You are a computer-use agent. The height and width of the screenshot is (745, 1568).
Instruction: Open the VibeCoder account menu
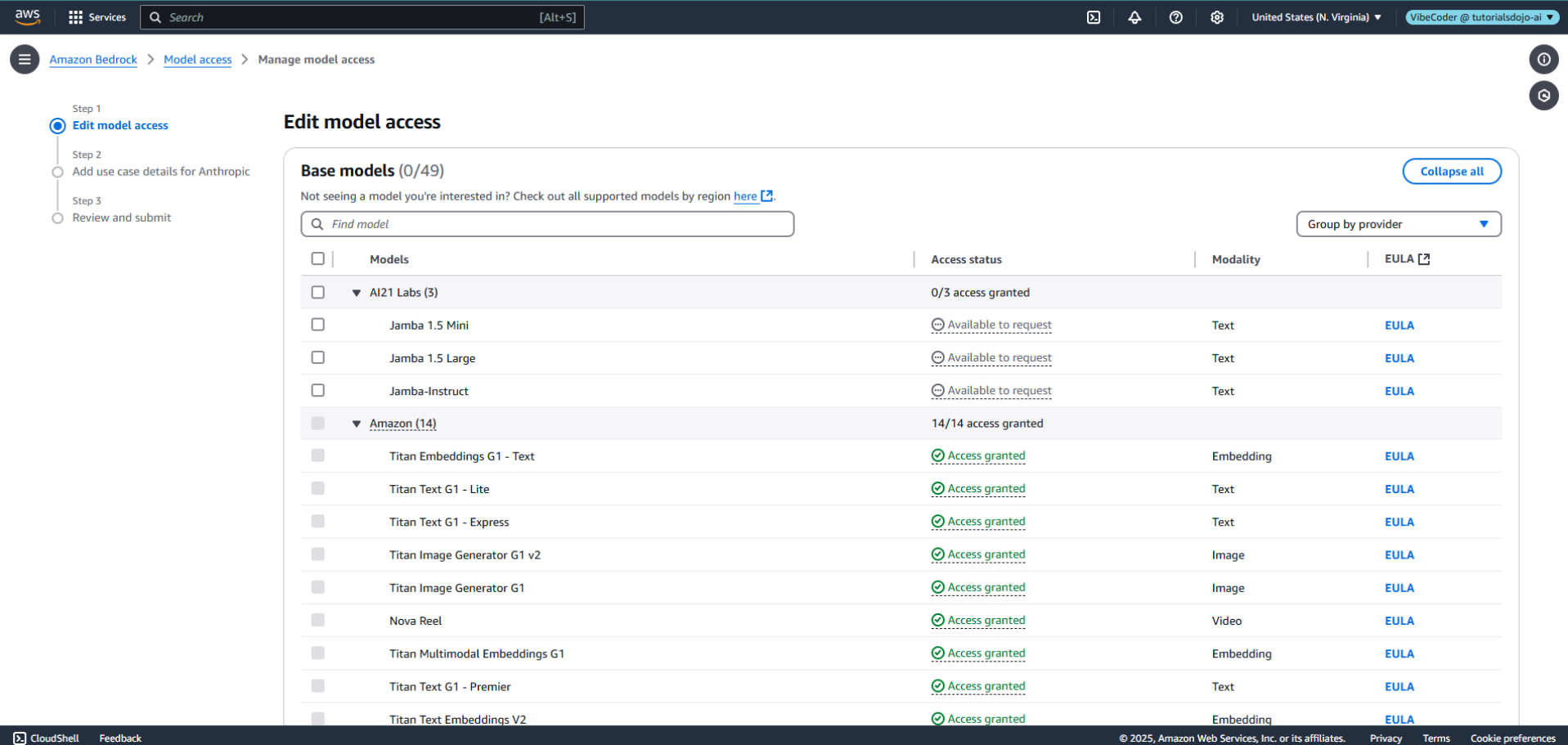1480,17
